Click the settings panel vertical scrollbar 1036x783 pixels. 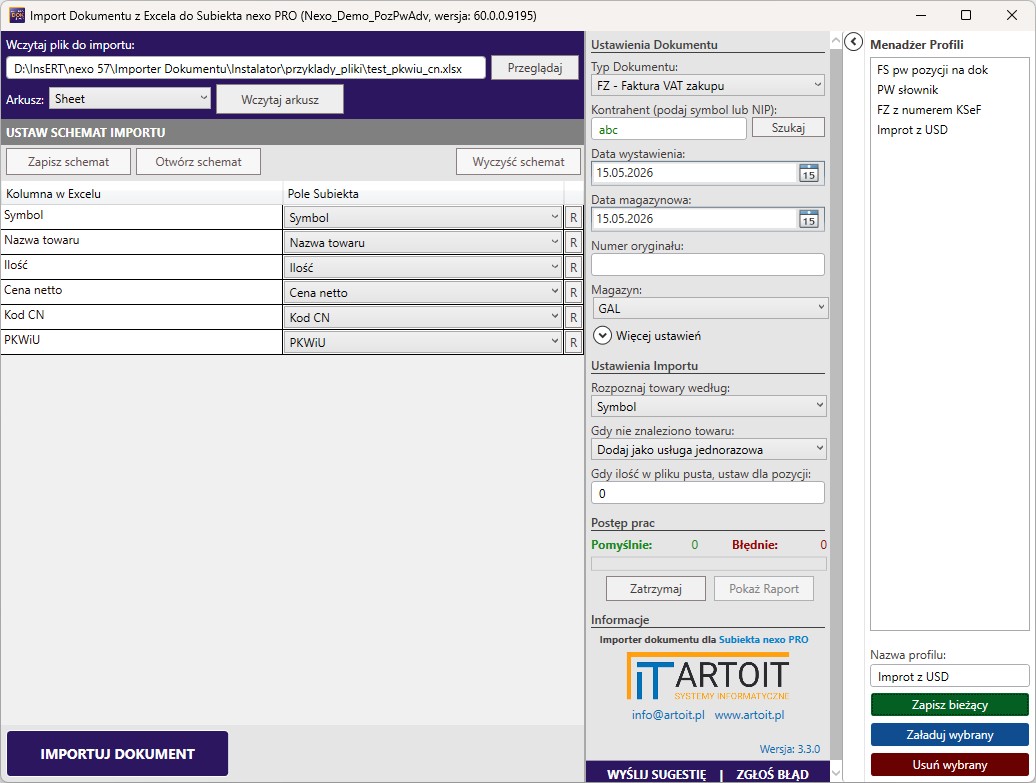point(836,403)
